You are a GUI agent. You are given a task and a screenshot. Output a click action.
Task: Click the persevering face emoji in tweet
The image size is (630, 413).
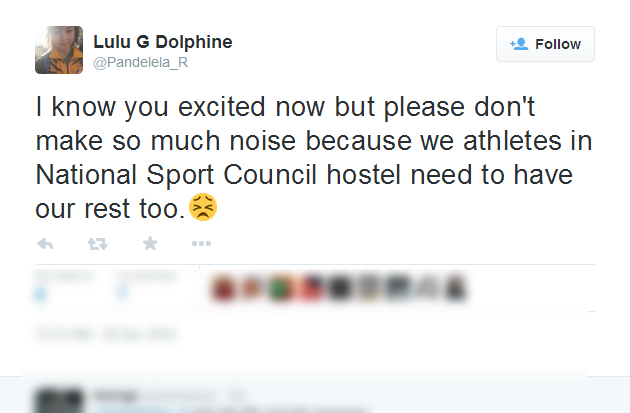pyautogui.click(x=203, y=208)
